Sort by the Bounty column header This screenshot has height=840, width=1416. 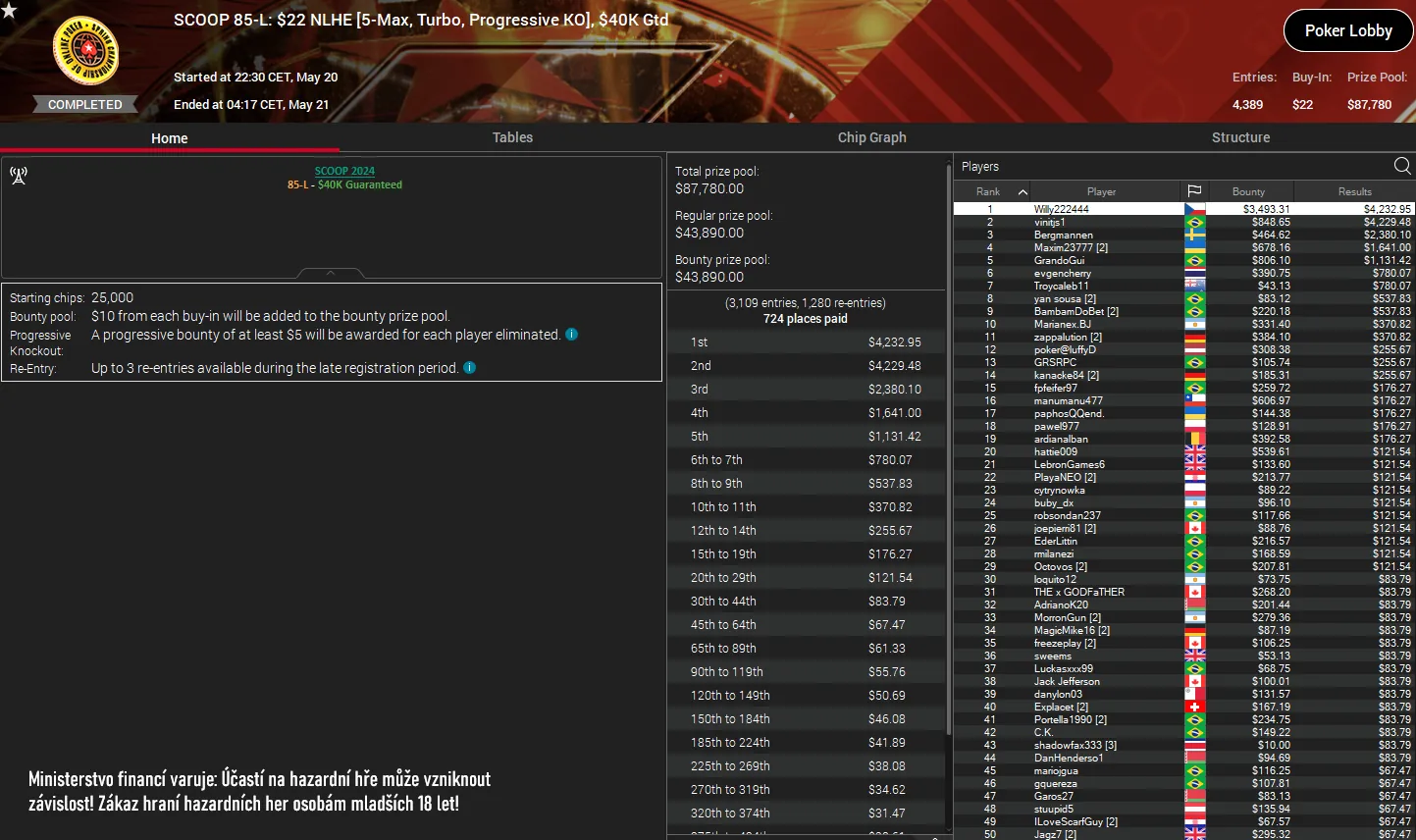pos(1248,191)
